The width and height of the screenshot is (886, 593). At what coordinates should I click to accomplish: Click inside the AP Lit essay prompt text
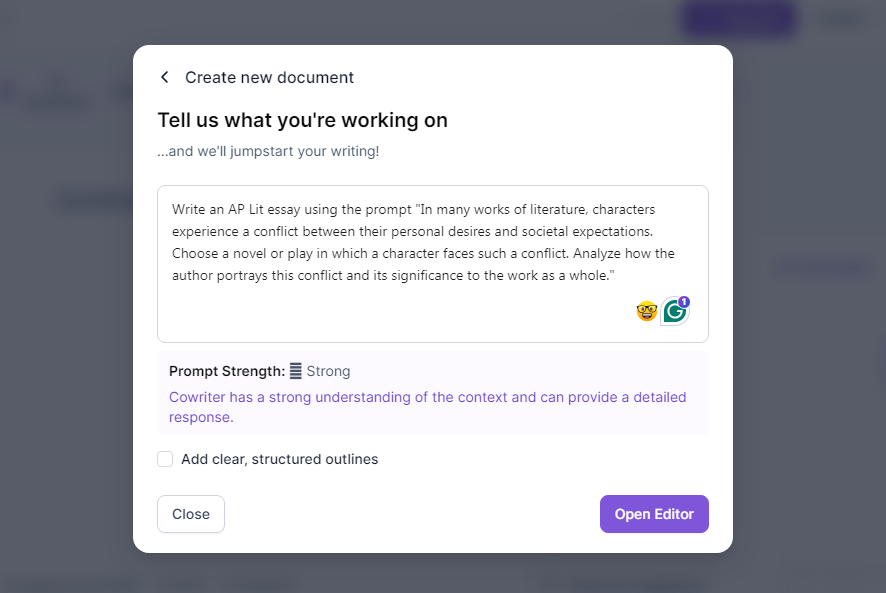(x=423, y=243)
